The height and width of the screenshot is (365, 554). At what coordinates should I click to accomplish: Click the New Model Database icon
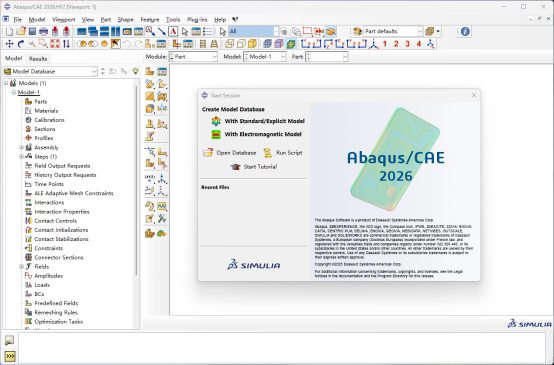pyautogui.click(x=9, y=31)
